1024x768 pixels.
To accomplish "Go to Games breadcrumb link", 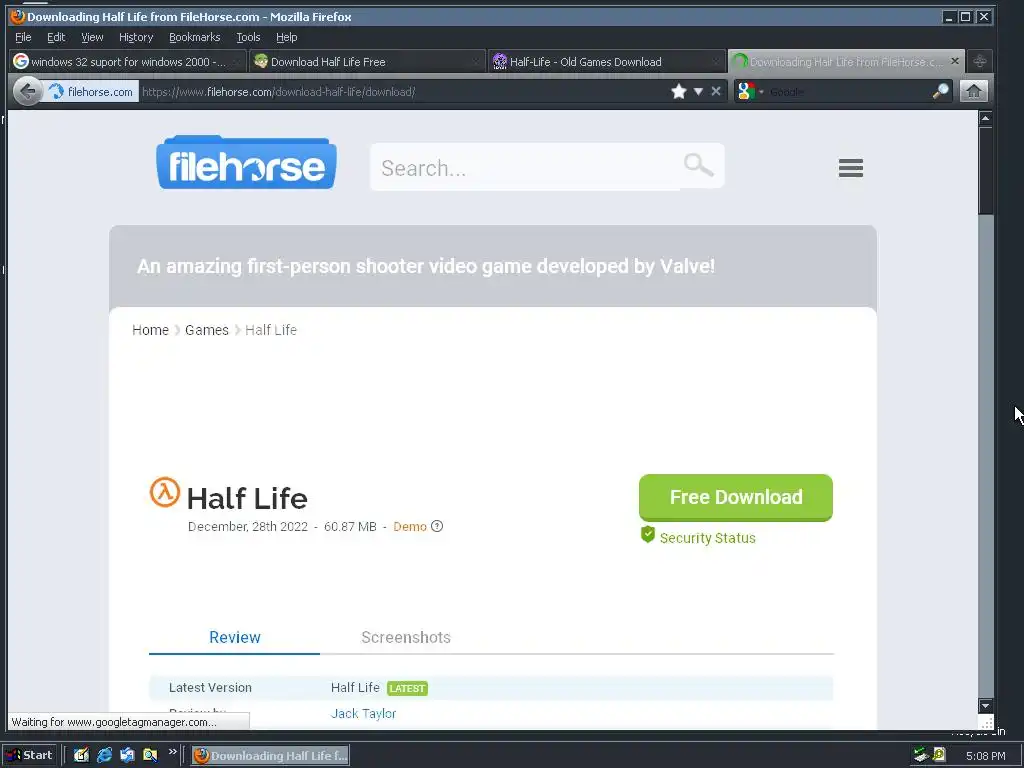I will [x=206, y=330].
